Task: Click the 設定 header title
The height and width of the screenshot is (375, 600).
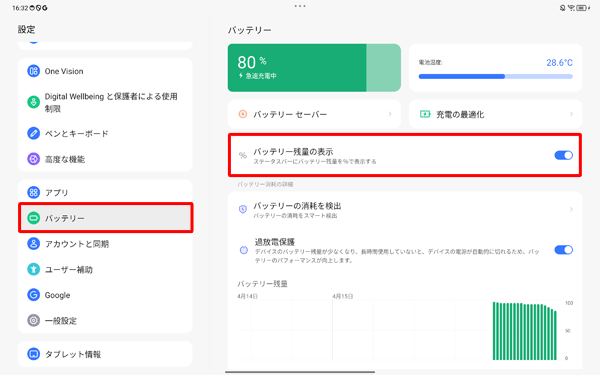Action: pos(26,29)
